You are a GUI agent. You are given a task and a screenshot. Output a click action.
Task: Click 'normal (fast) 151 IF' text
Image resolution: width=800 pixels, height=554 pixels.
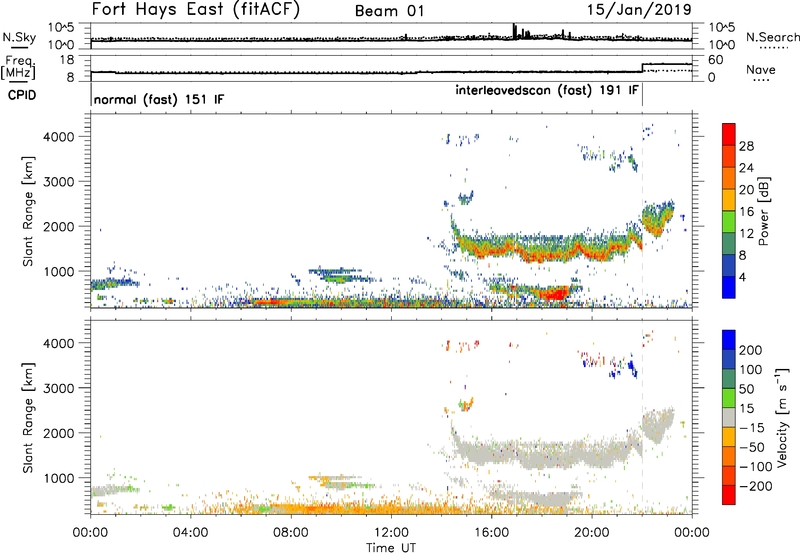(159, 99)
